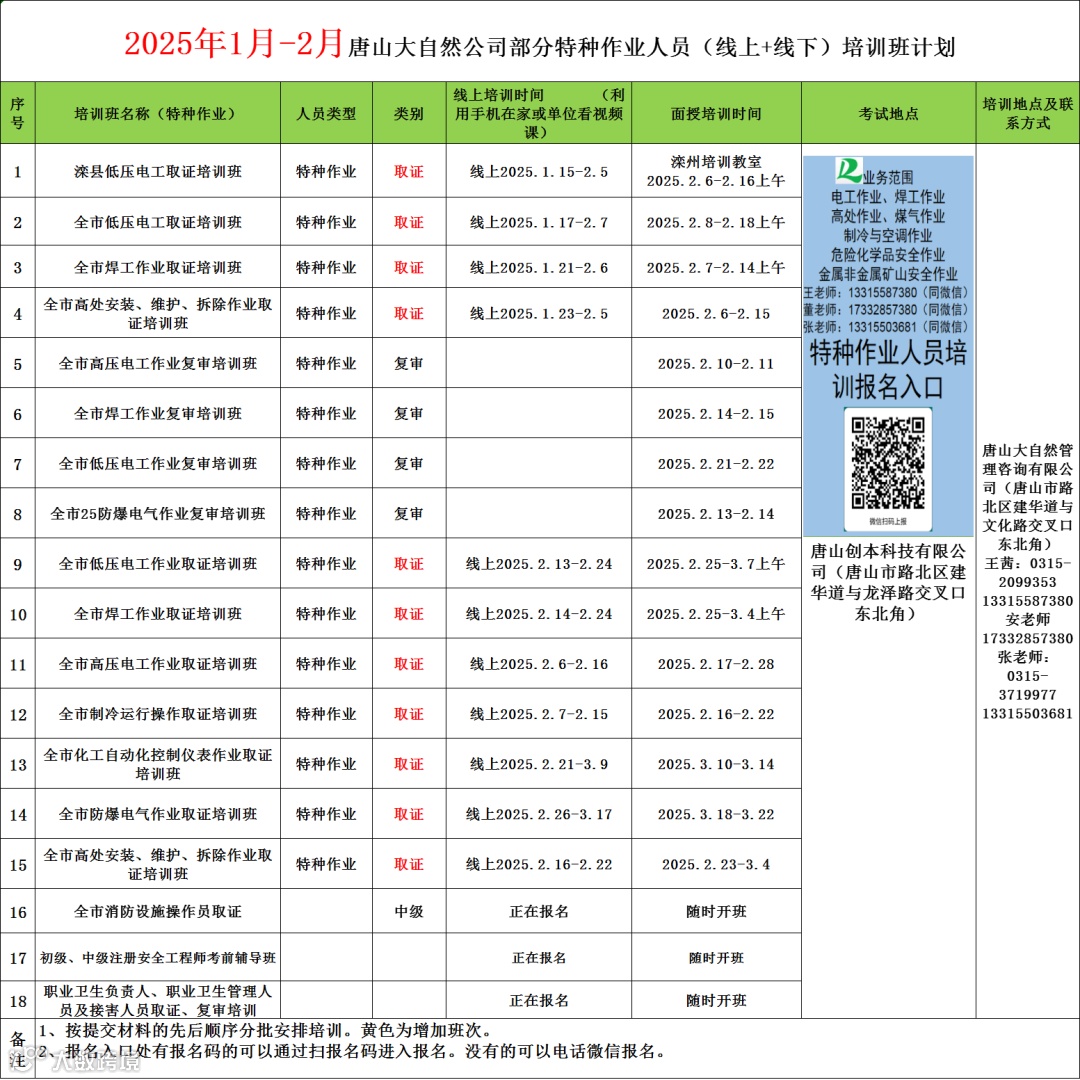Select "全市高压电工作业取证培训班" row 11

click(158, 664)
